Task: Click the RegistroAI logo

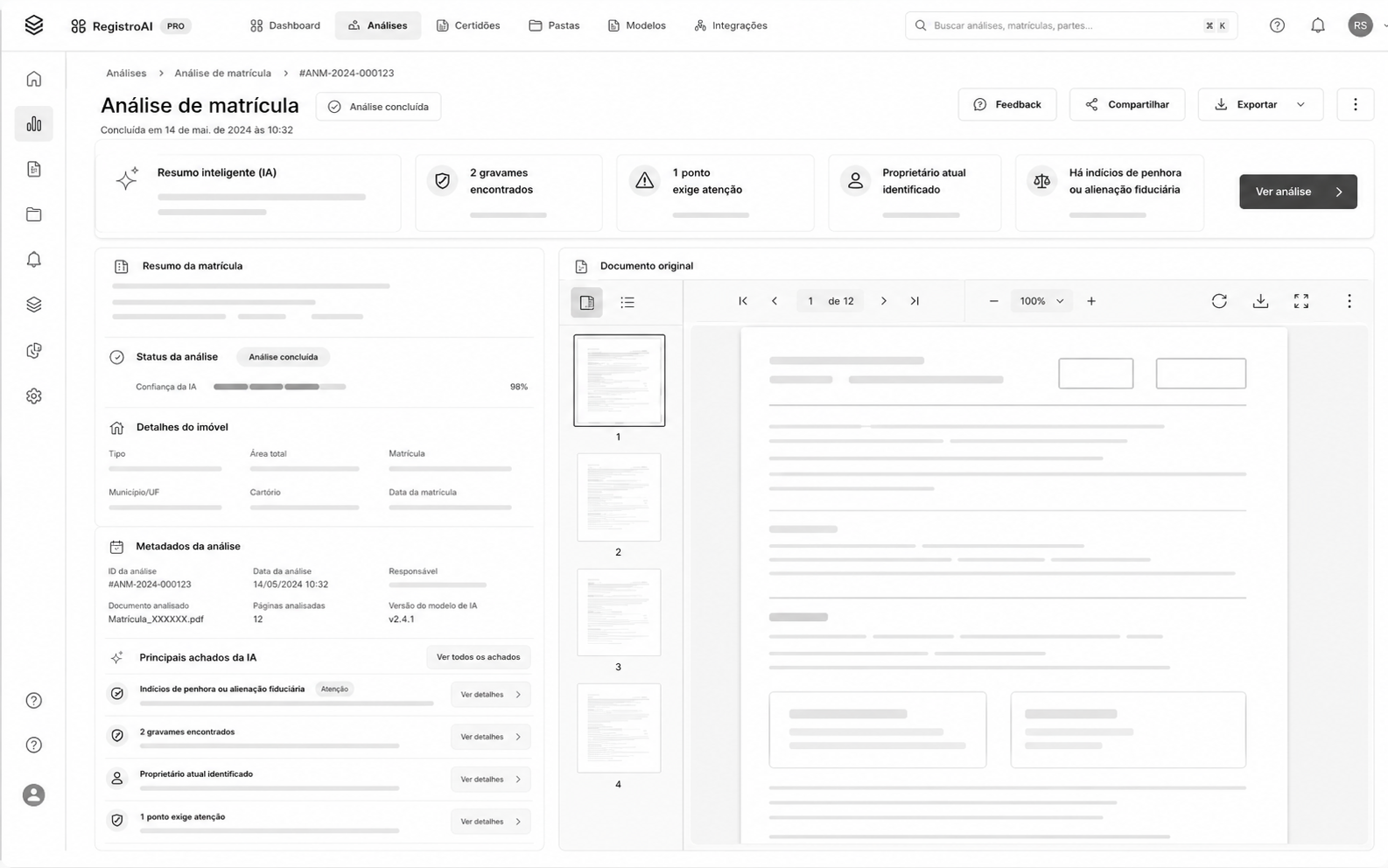Action: [x=110, y=26]
